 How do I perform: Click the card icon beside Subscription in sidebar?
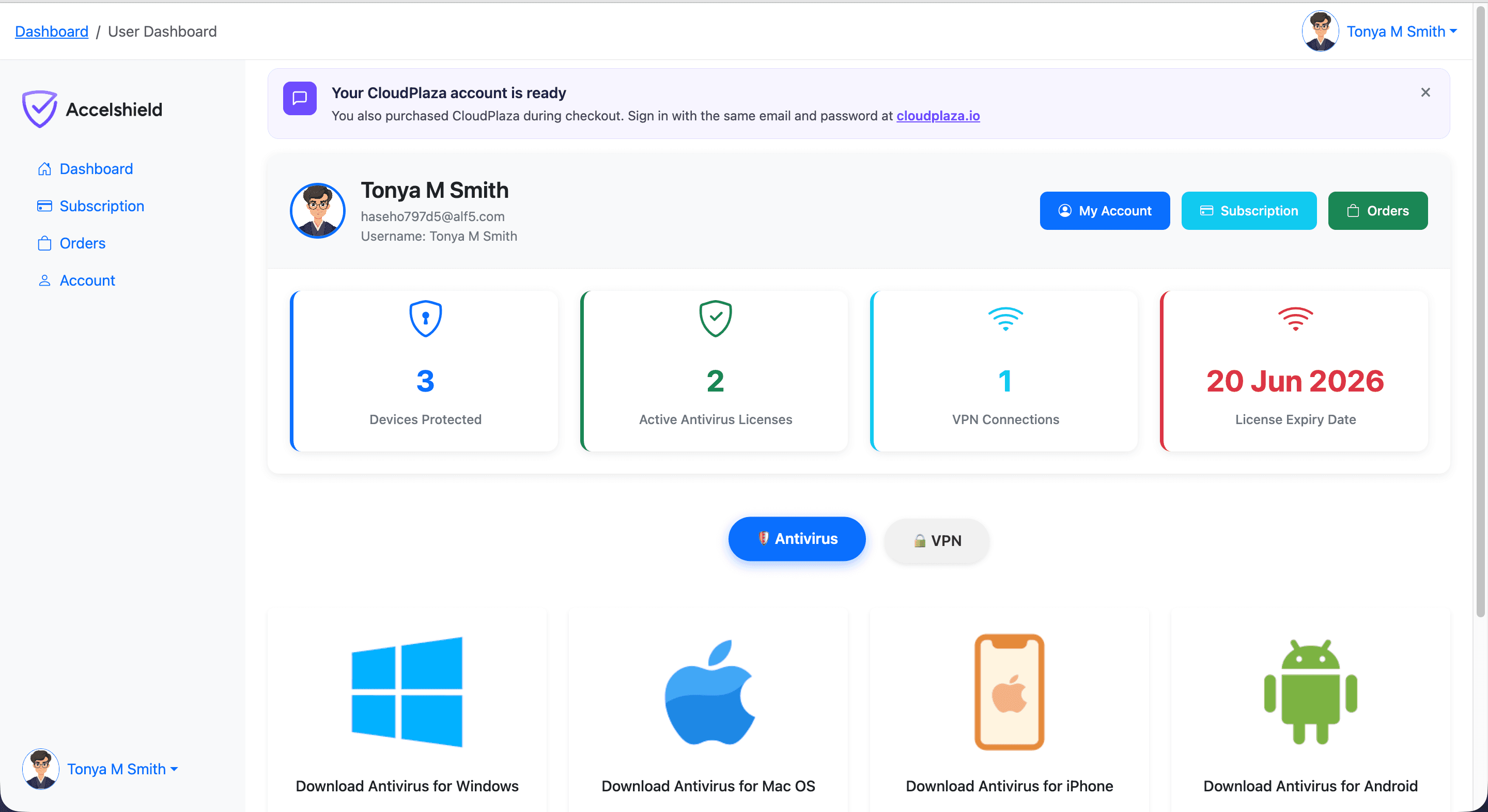coord(44,206)
